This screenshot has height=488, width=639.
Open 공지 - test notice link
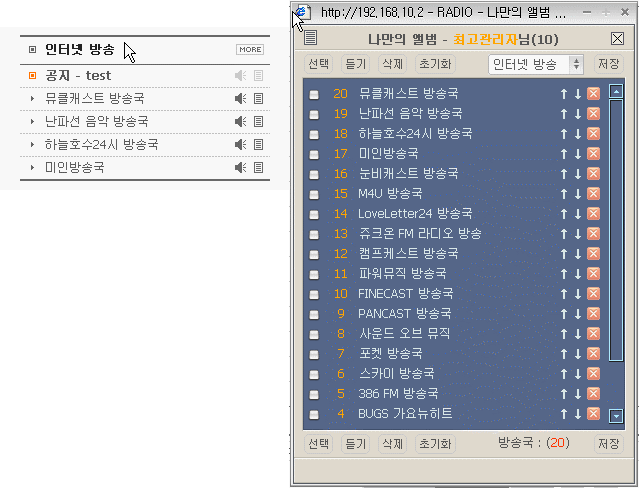[x=78, y=75]
